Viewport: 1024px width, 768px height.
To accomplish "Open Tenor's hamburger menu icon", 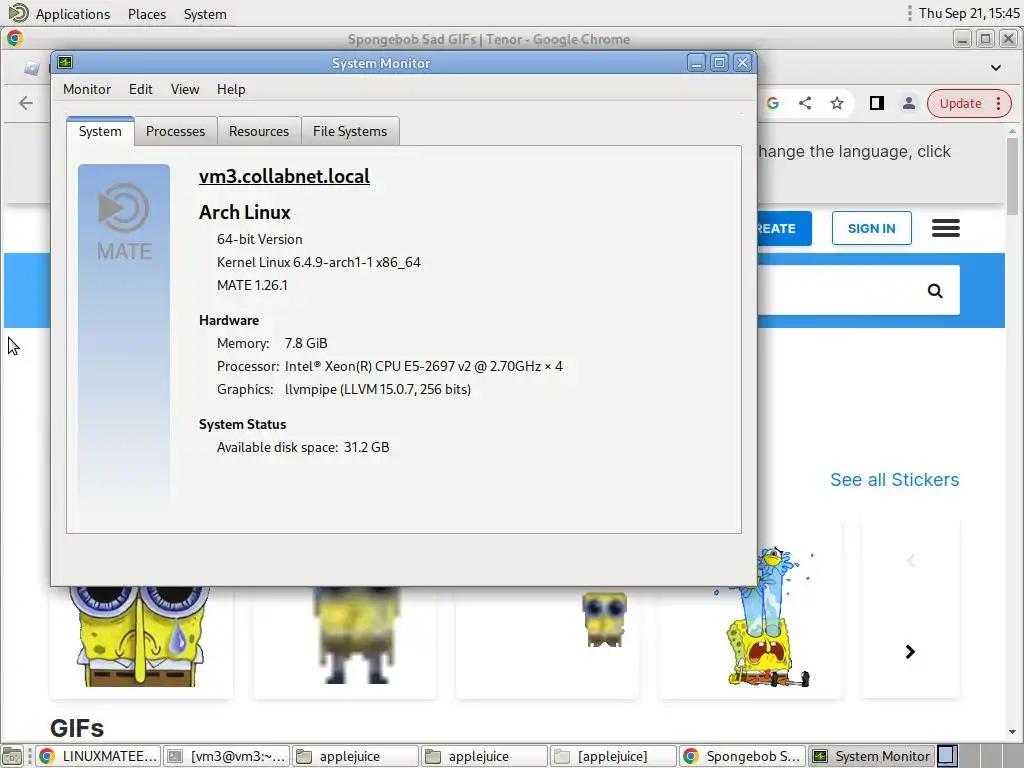I will (946, 228).
